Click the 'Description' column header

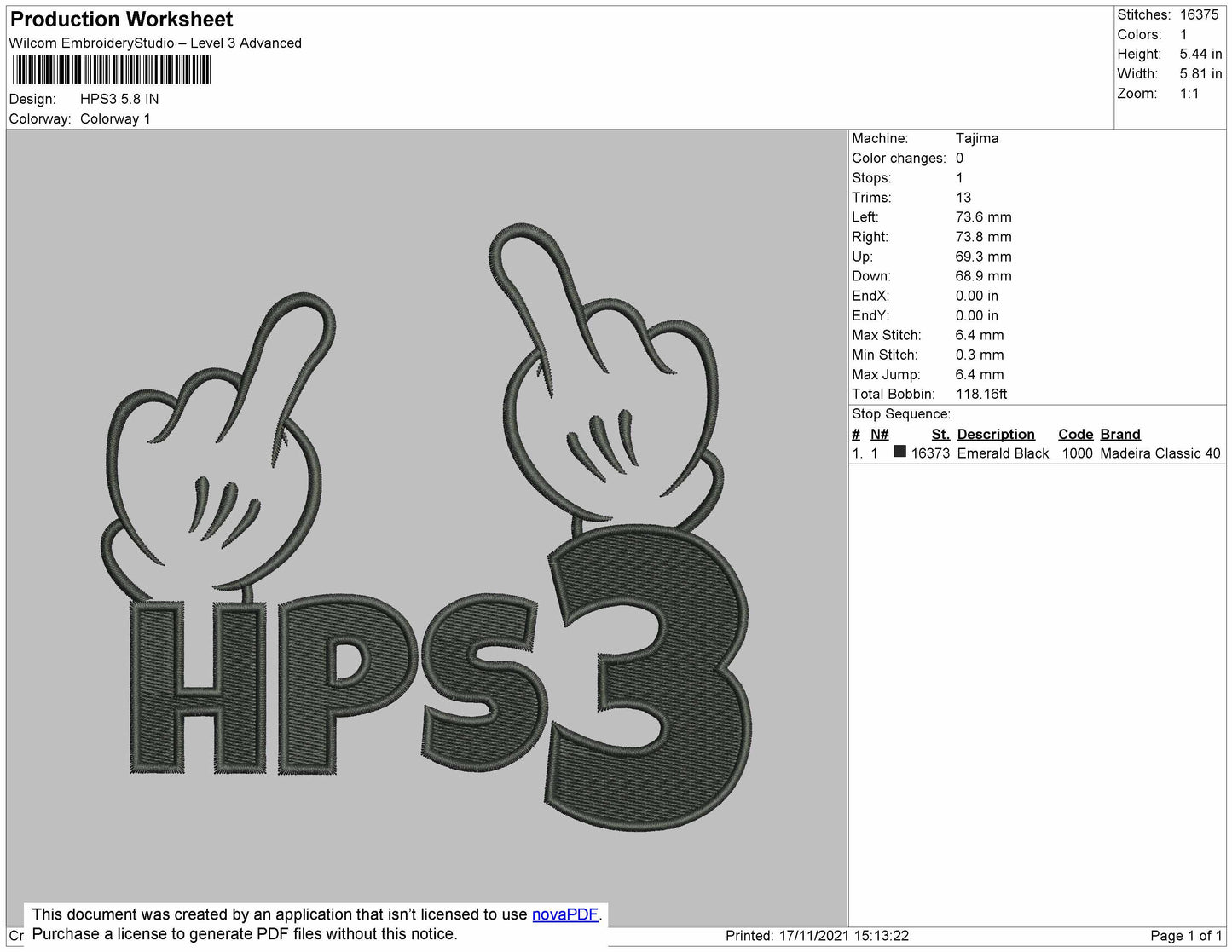tap(996, 434)
